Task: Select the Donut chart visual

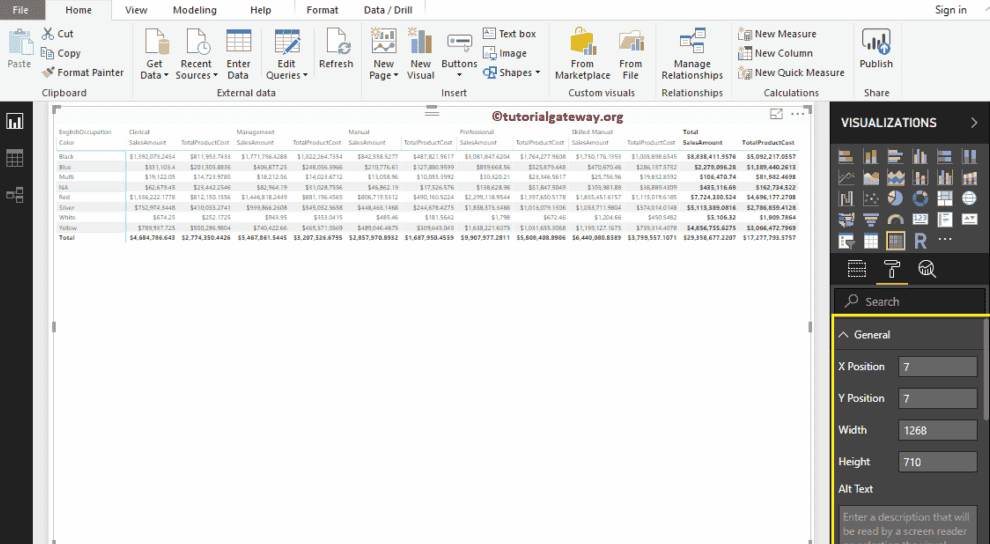Action: click(920, 199)
